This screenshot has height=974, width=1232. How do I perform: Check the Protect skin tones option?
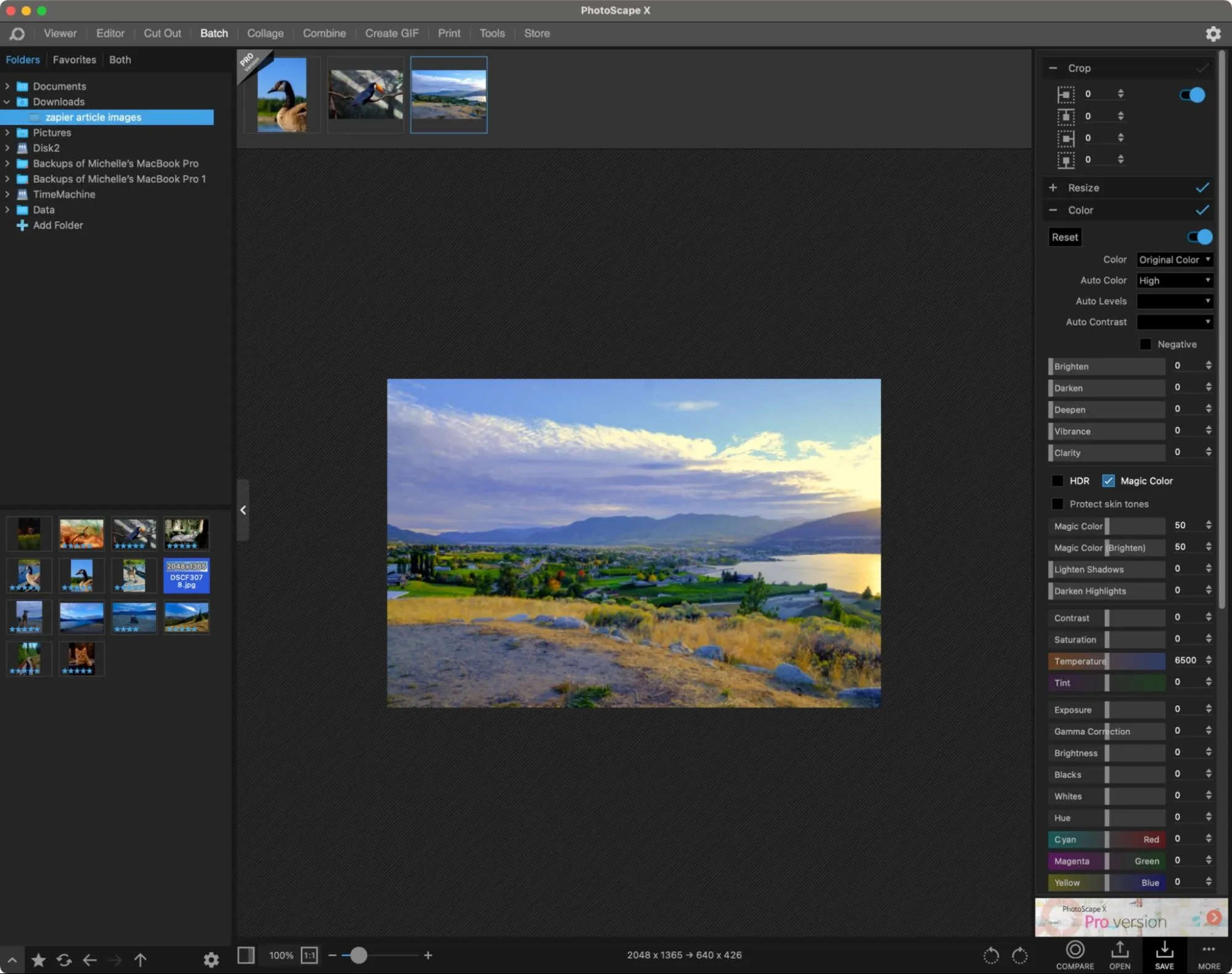[x=1058, y=504]
